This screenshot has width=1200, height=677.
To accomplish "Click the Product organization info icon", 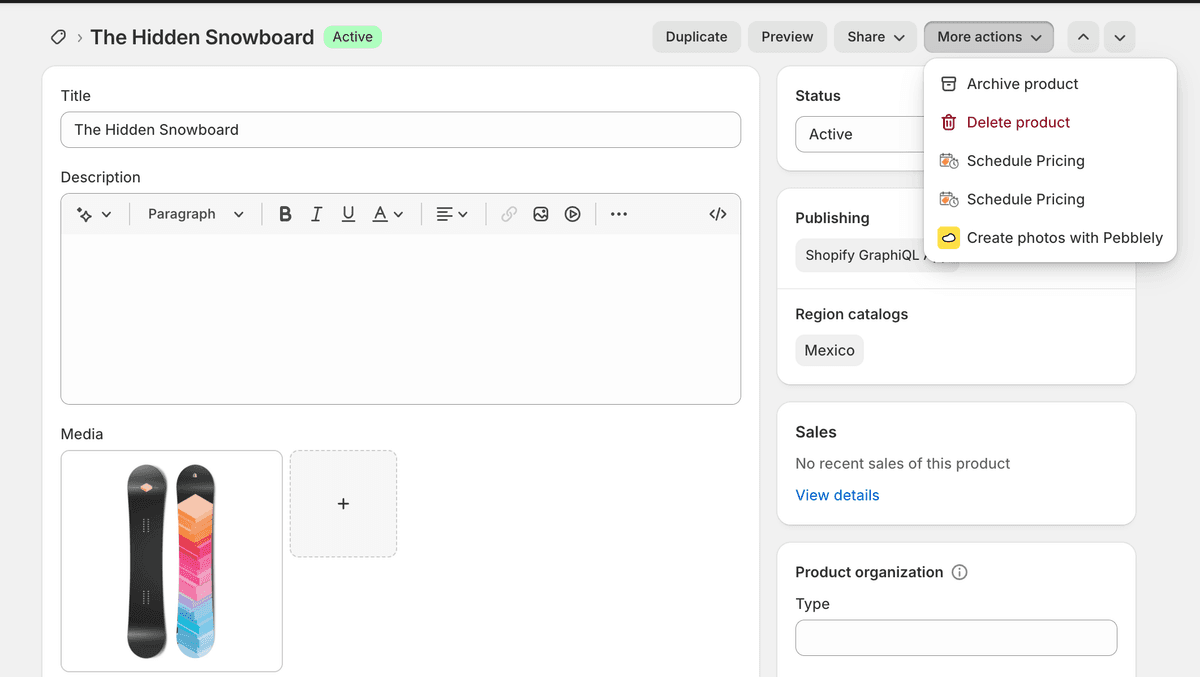I will pos(960,572).
